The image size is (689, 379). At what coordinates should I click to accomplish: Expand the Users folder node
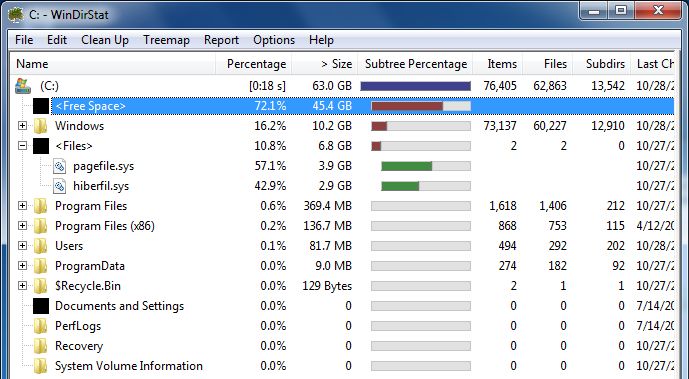click(22, 246)
